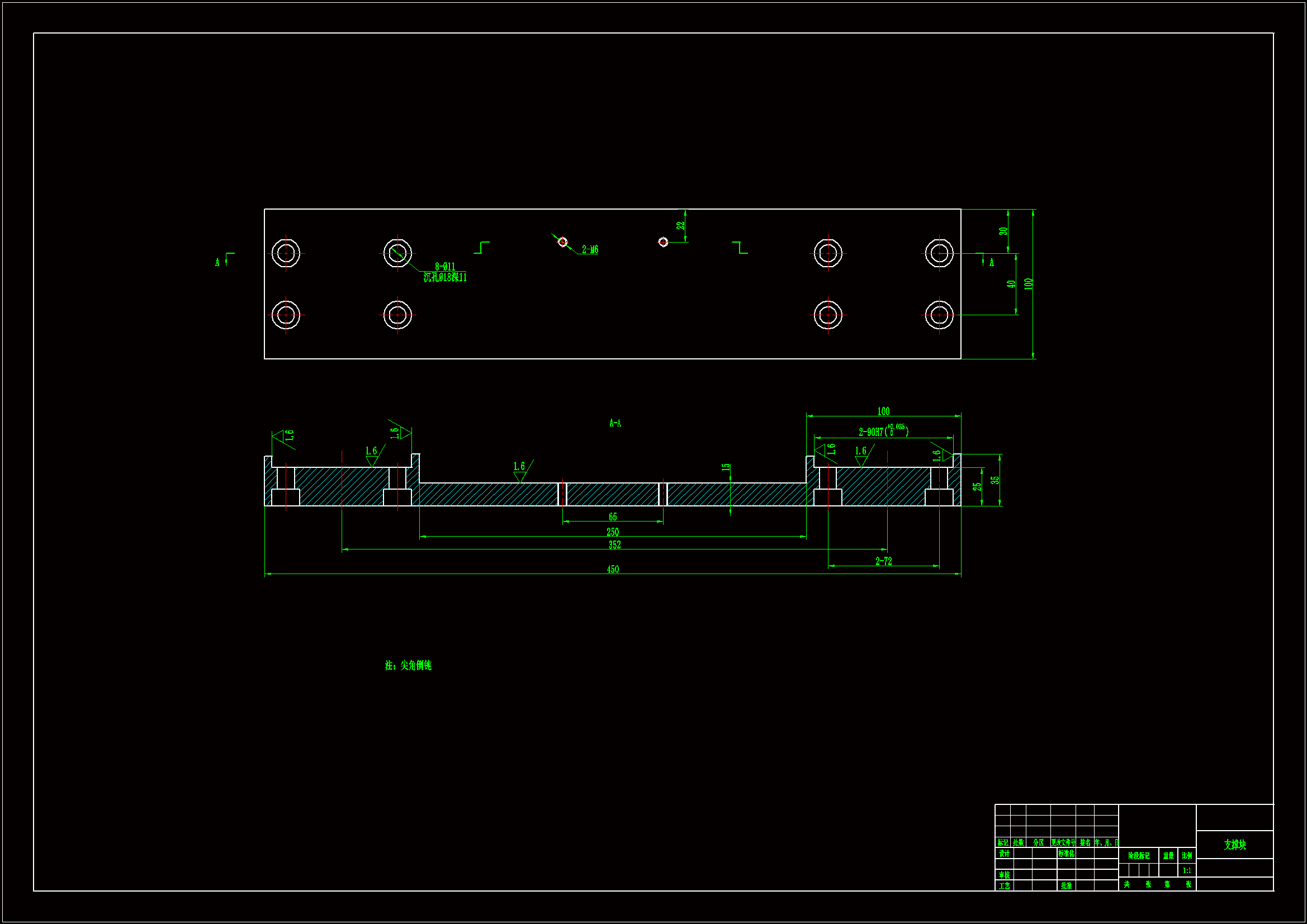Click the 450 overall length dimension text

point(613,569)
